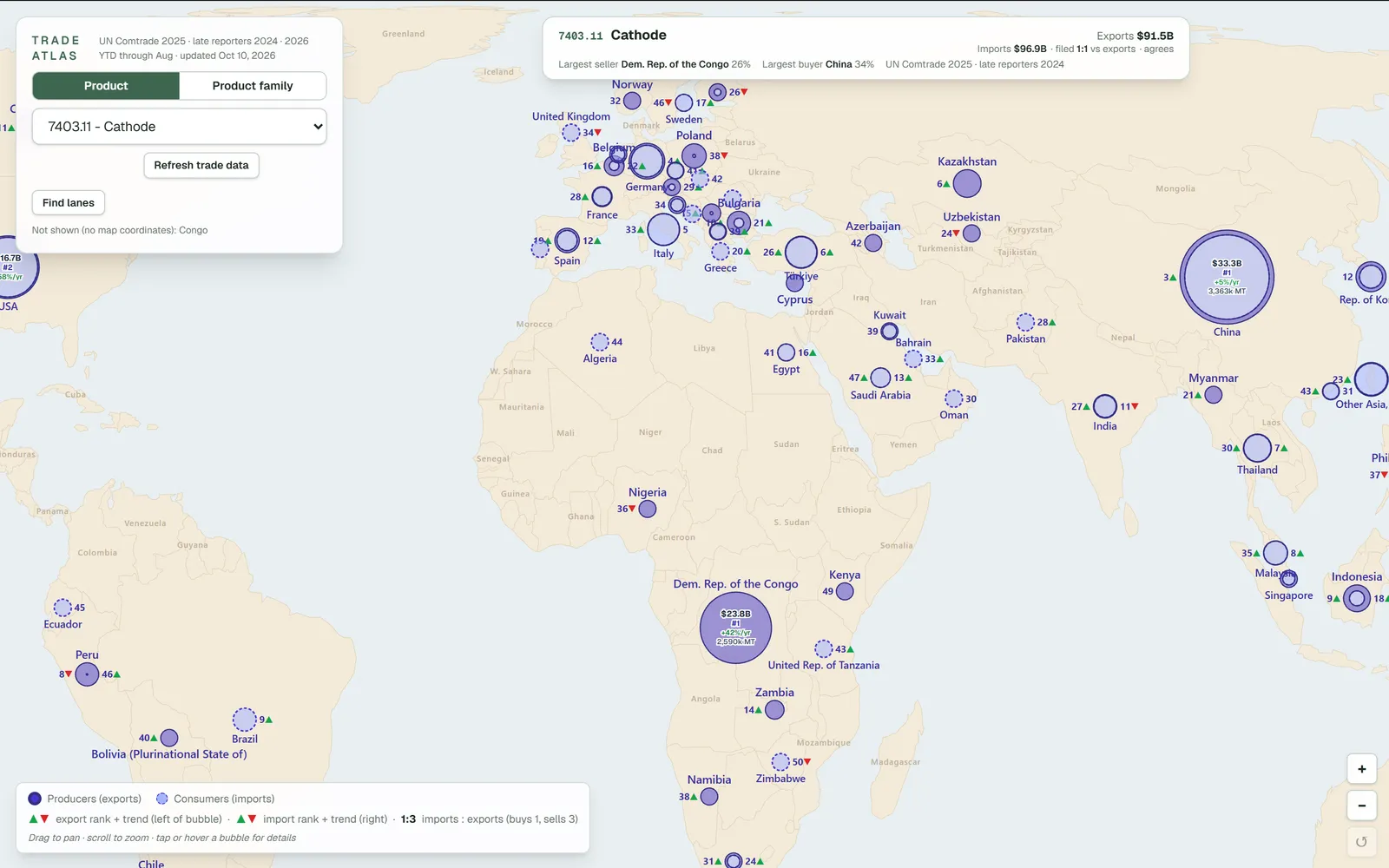Click the Azerbaijan bubble
This screenshot has height=868, width=1389.
[873, 243]
